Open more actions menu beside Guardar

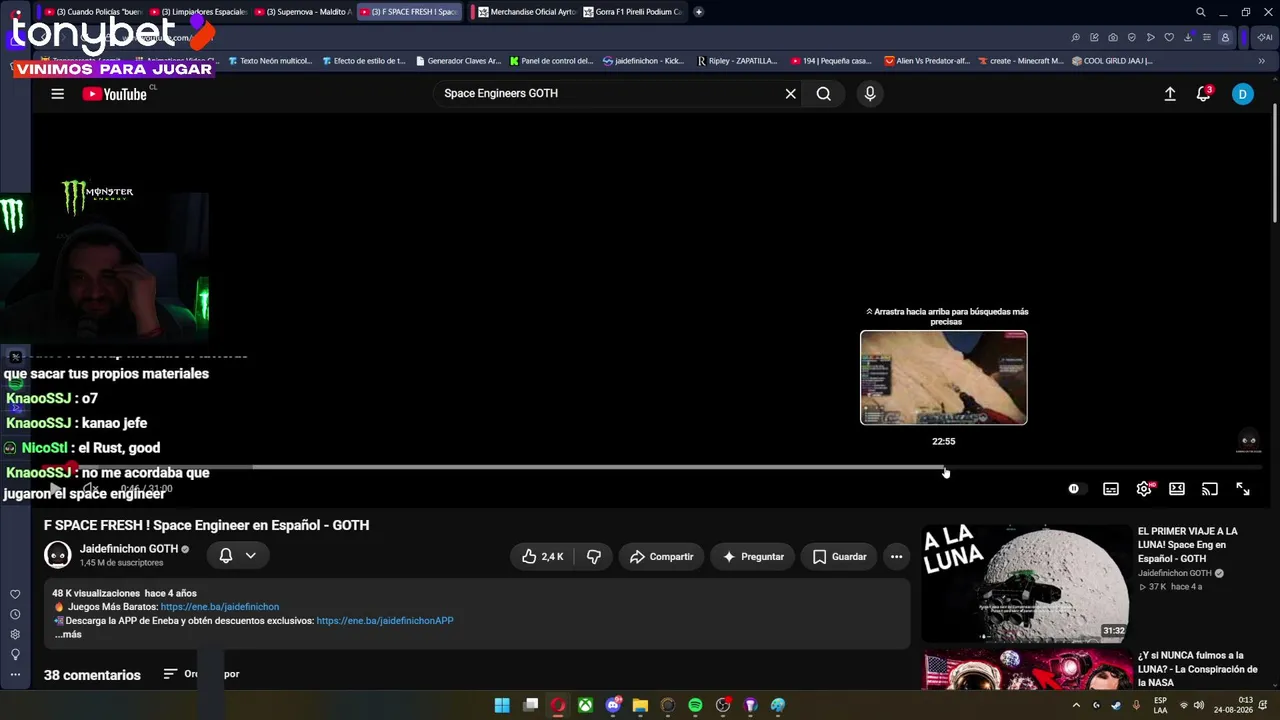pos(896,557)
